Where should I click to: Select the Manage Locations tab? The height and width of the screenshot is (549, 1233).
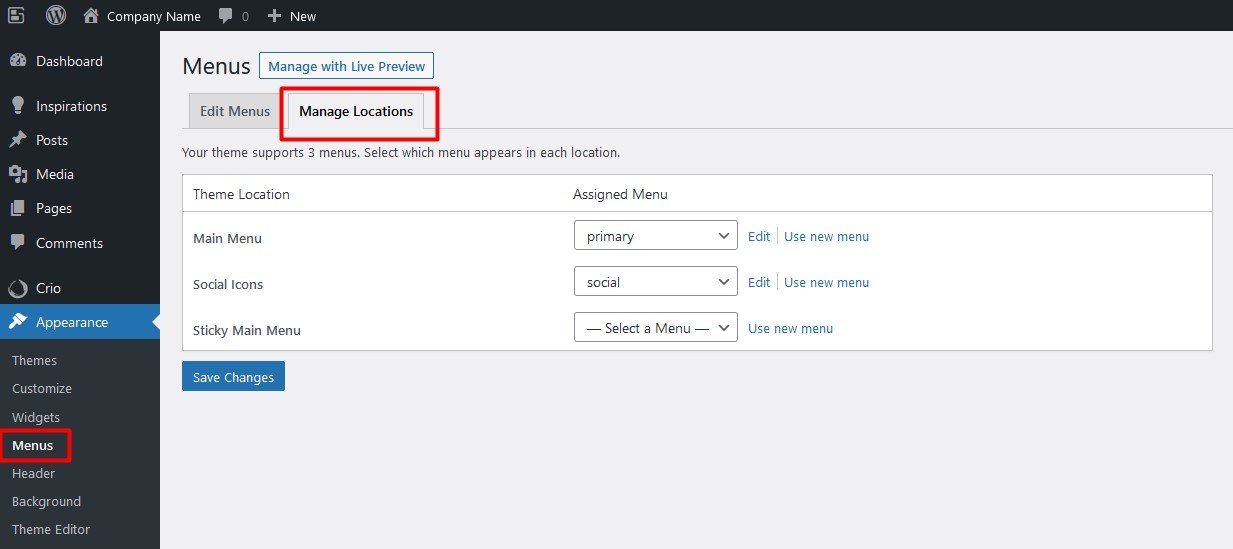click(x=356, y=111)
